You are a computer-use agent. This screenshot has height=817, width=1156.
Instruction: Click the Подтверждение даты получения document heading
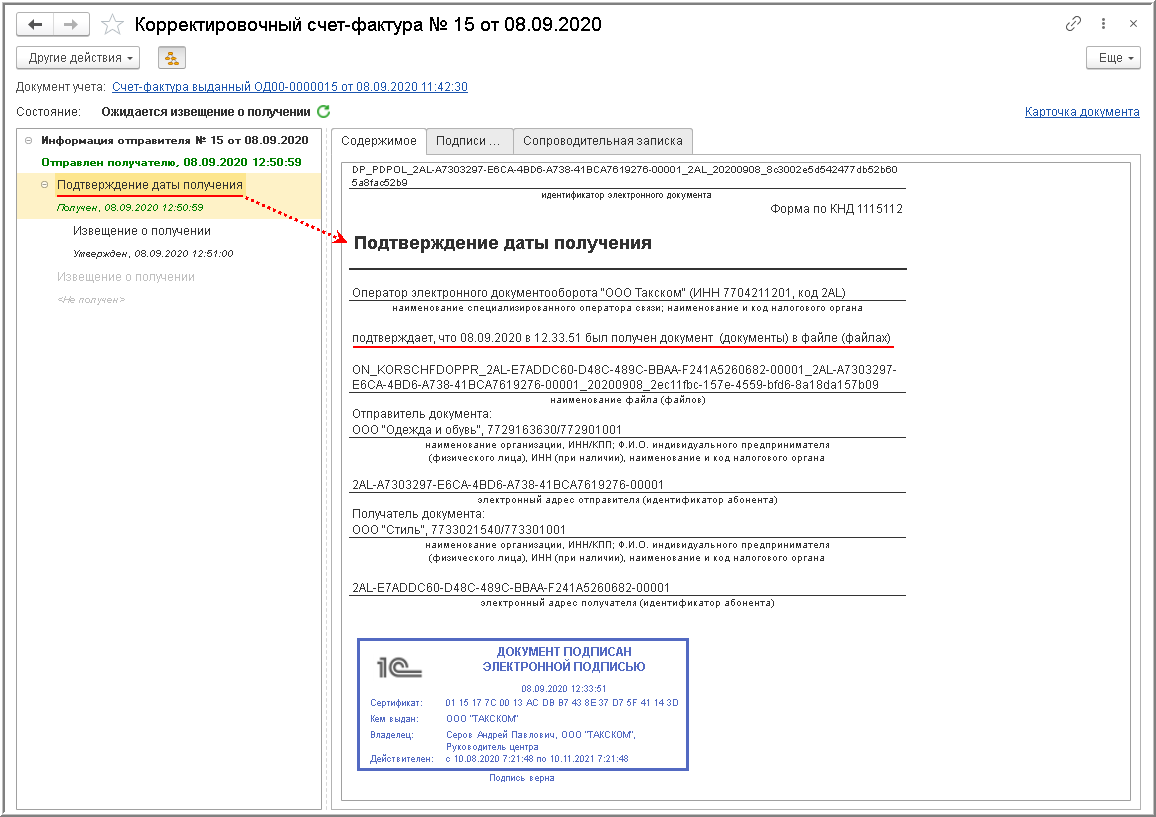(x=502, y=243)
